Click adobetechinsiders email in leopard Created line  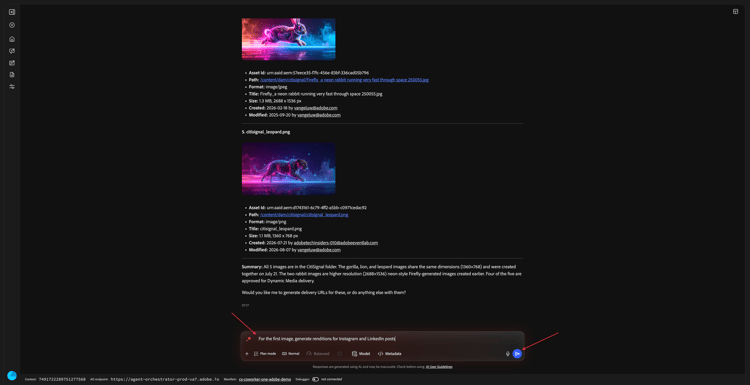pos(336,243)
